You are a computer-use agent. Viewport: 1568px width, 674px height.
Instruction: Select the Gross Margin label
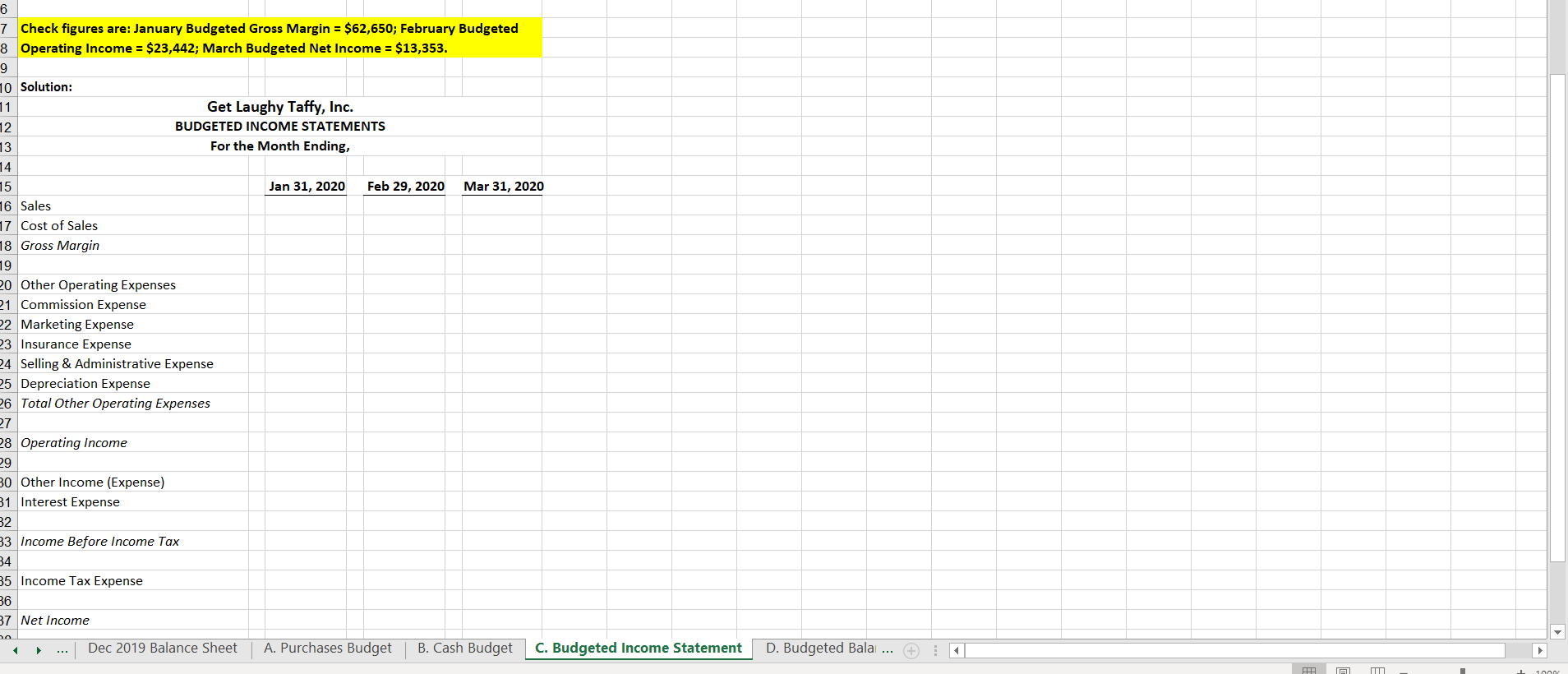click(x=133, y=245)
